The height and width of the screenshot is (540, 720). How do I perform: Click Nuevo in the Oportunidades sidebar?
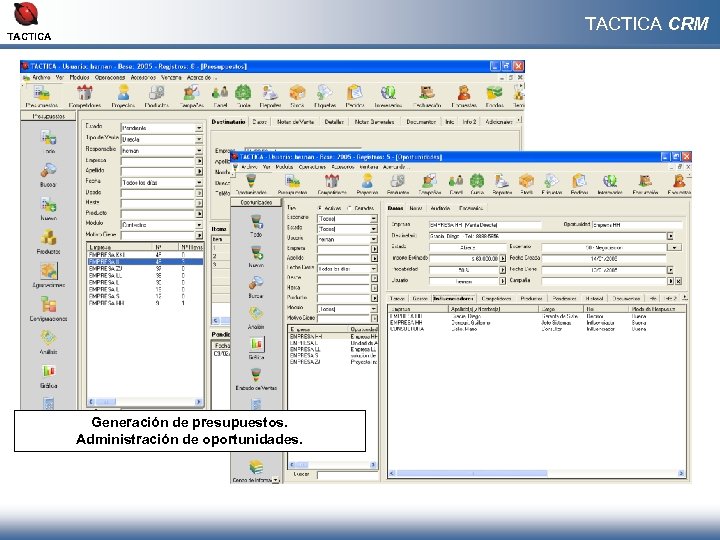click(256, 257)
